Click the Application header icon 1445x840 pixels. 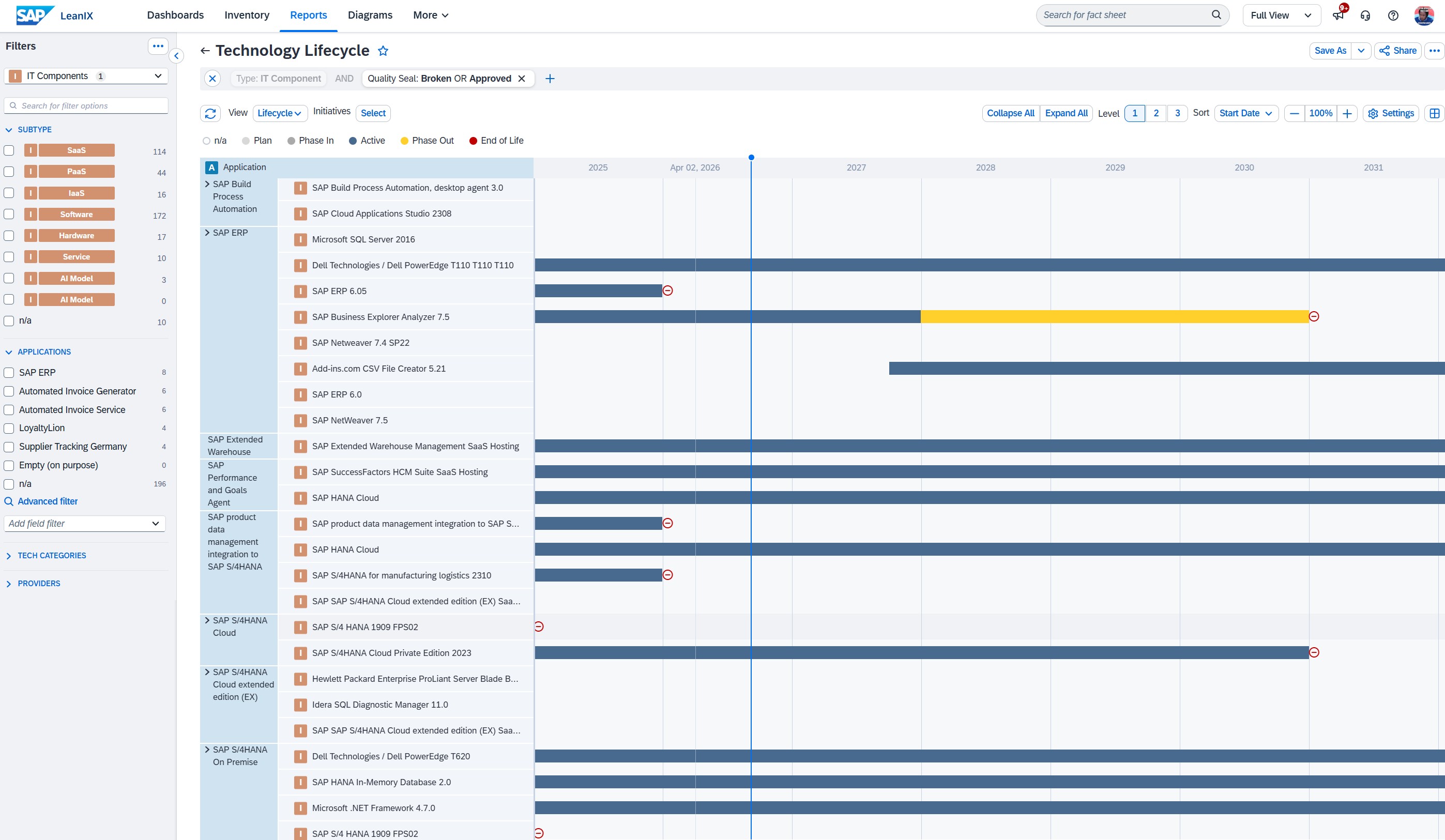point(212,167)
